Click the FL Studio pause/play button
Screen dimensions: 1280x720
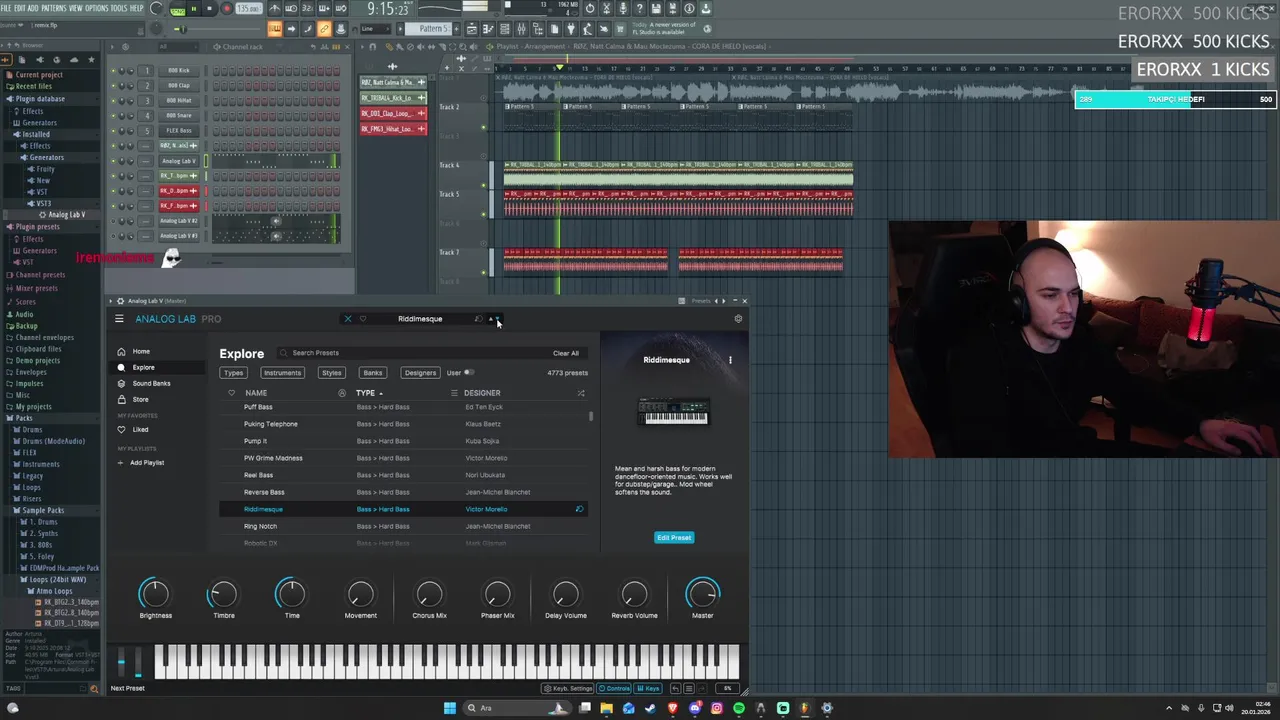click(x=193, y=9)
